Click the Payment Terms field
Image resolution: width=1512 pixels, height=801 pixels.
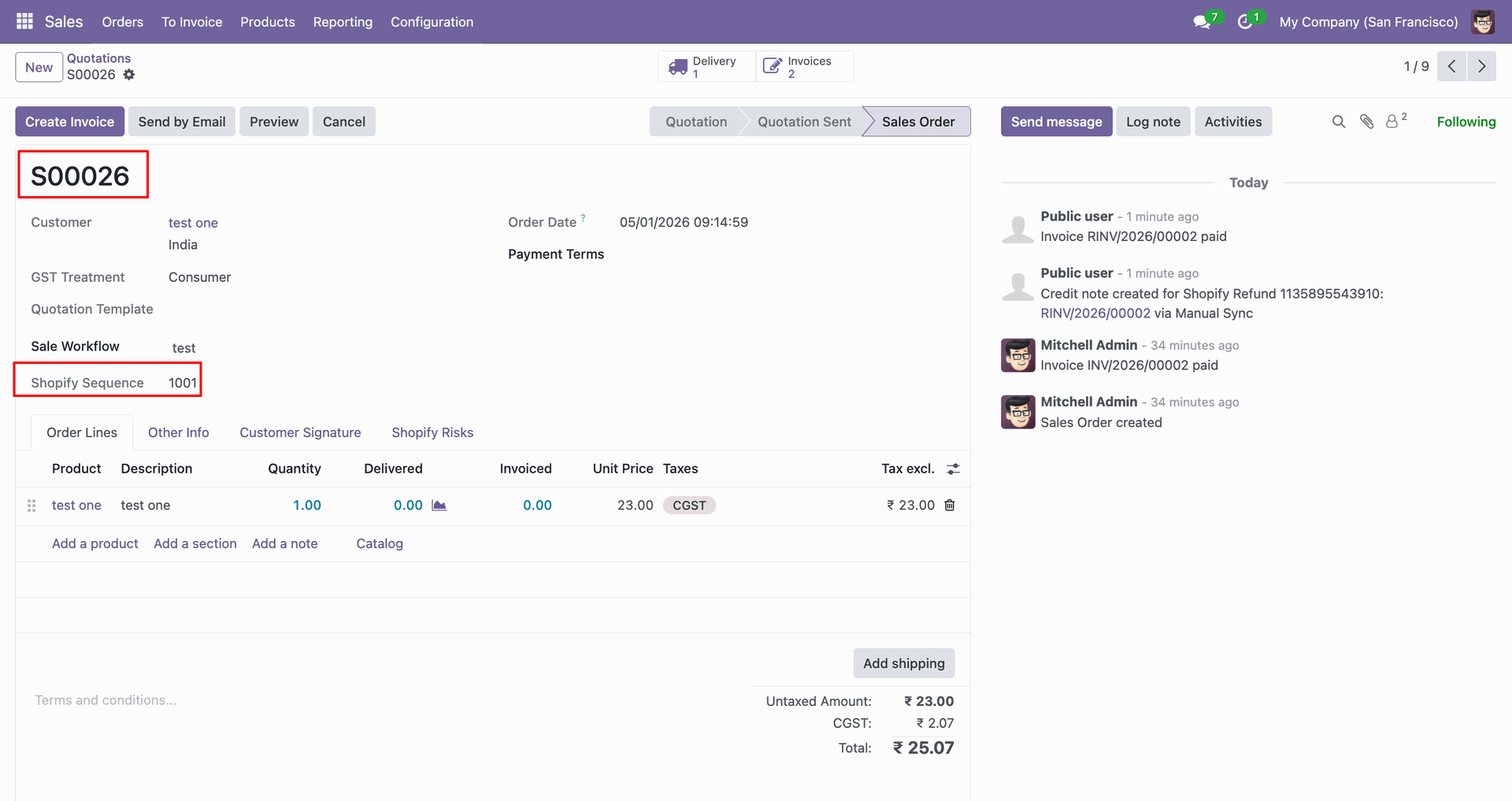pyautogui.click(x=556, y=254)
